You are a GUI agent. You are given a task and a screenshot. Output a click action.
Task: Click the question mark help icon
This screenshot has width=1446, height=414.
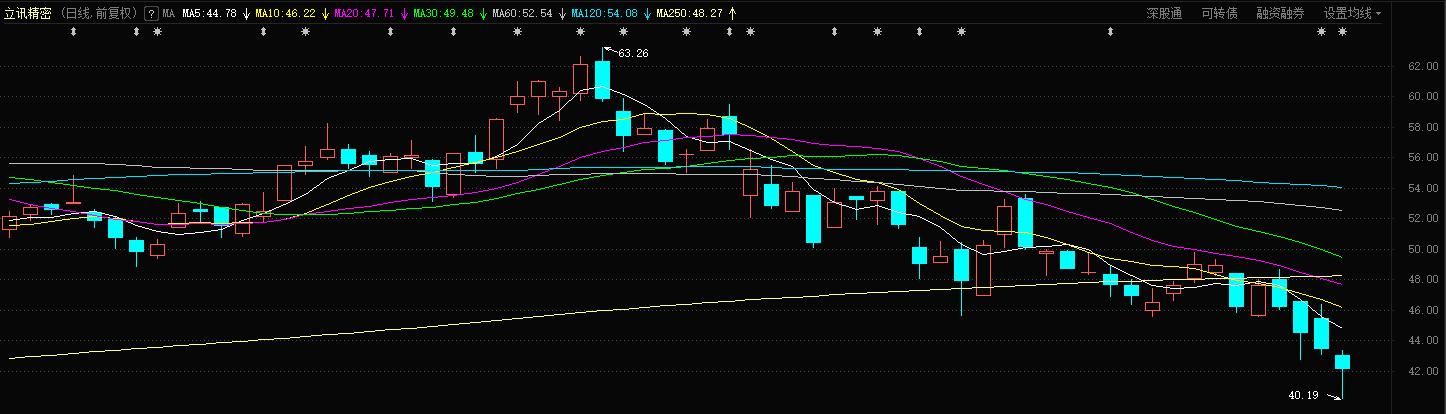coord(151,14)
